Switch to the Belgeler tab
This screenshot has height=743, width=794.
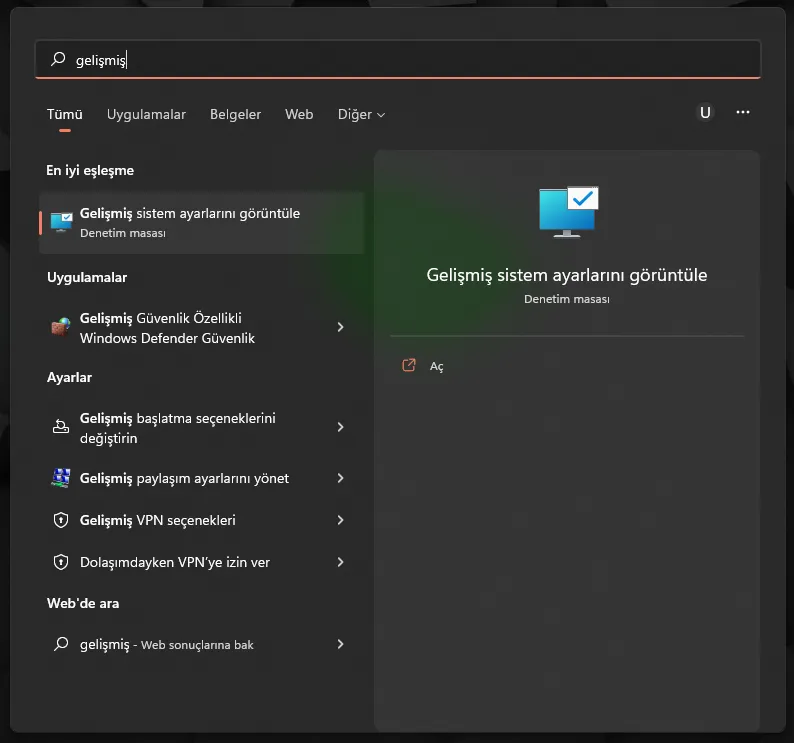[235, 114]
